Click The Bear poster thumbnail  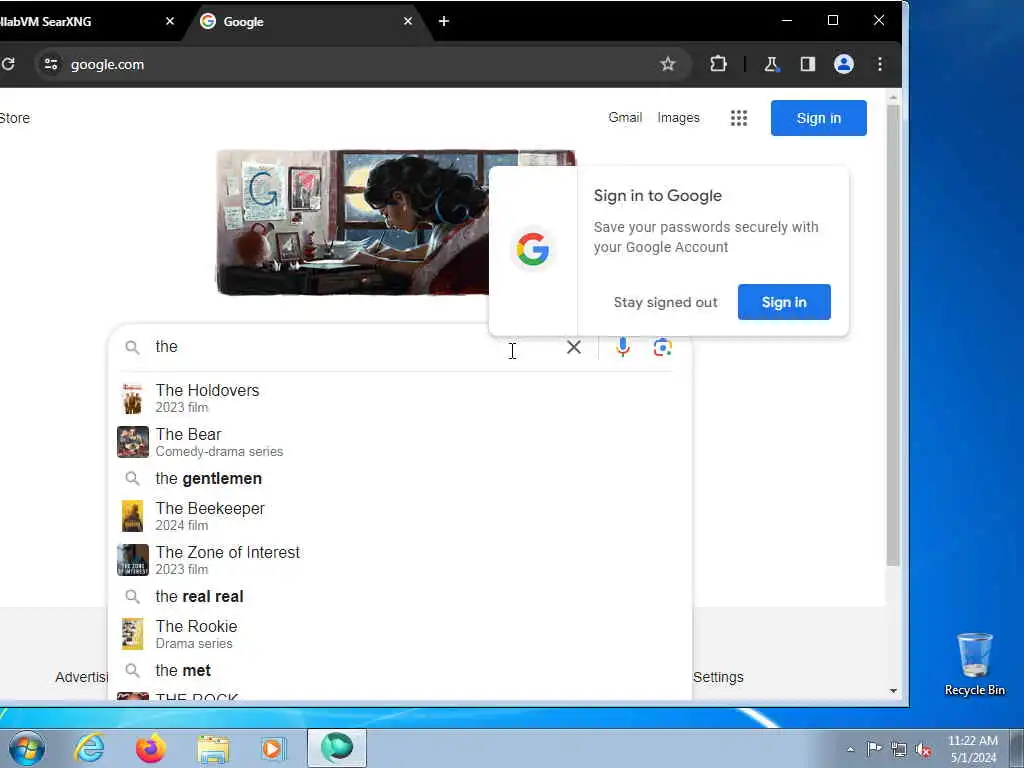click(133, 442)
